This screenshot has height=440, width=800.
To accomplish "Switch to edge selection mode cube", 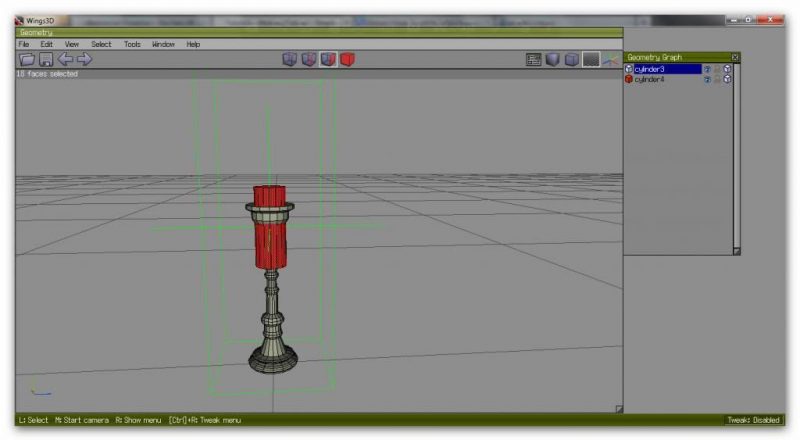I will pyautogui.click(x=309, y=60).
